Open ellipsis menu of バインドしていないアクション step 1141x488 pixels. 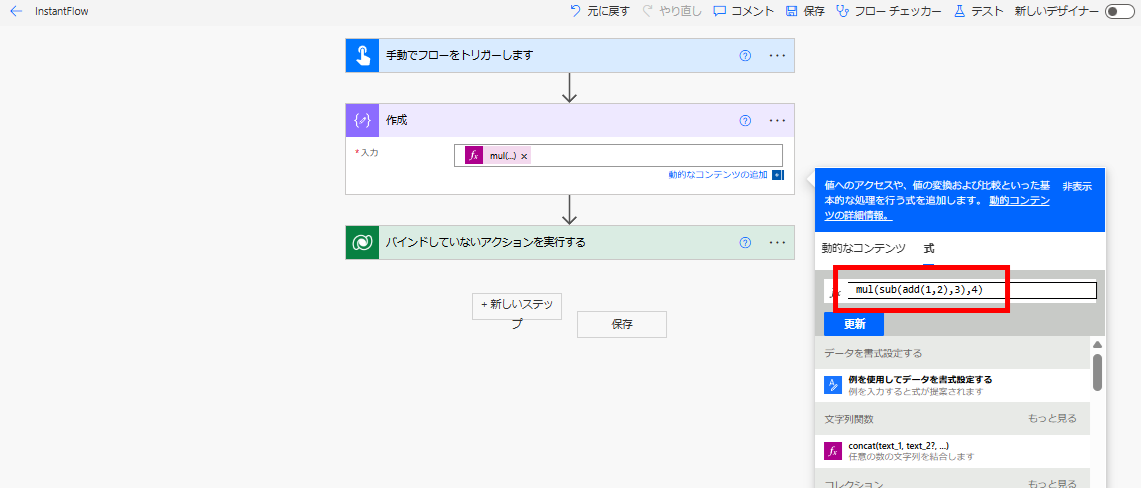click(777, 242)
